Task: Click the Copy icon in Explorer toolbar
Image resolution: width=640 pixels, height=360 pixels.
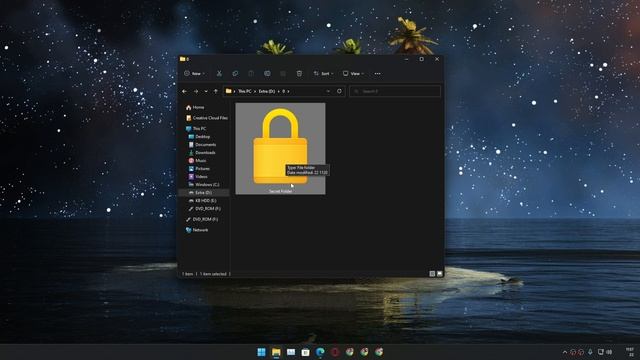Action: point(235,73)
